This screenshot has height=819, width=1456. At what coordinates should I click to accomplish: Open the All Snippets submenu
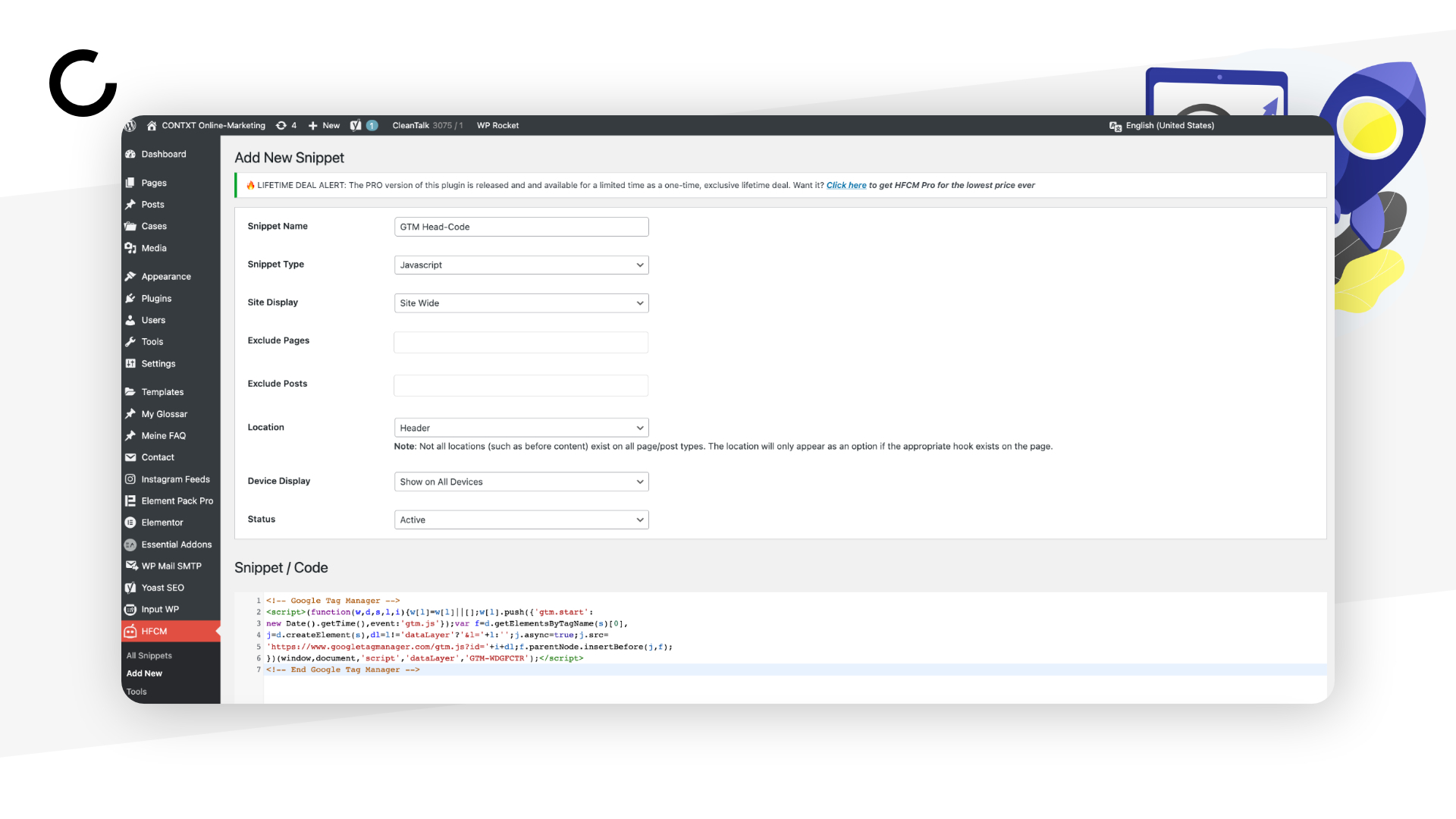149,655
